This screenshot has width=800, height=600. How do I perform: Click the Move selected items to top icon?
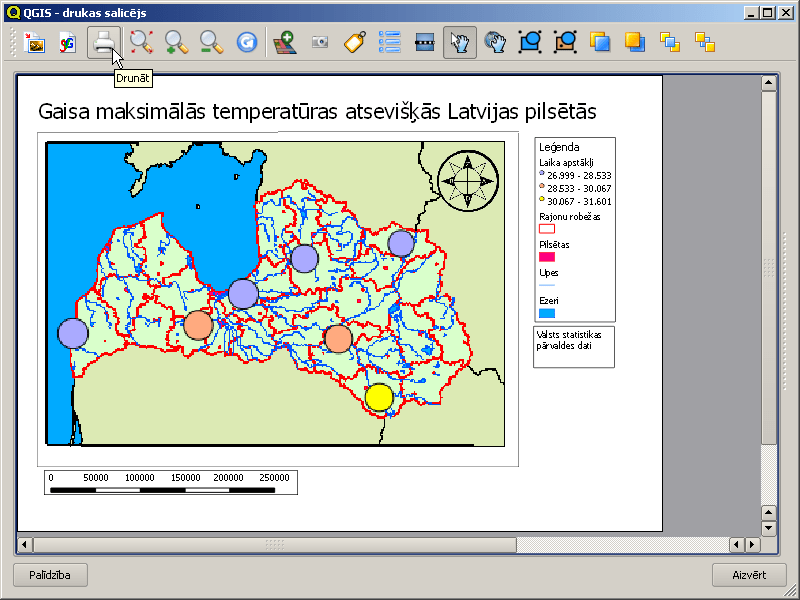[670, 42]
